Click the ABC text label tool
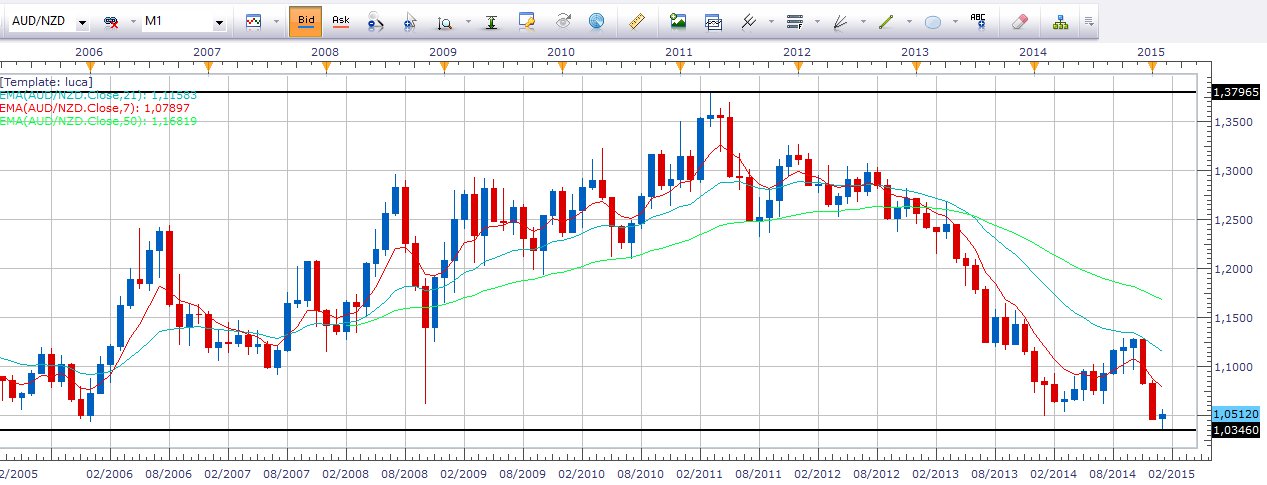This screenshot has height=485, width=1267. tap(977, 21)
